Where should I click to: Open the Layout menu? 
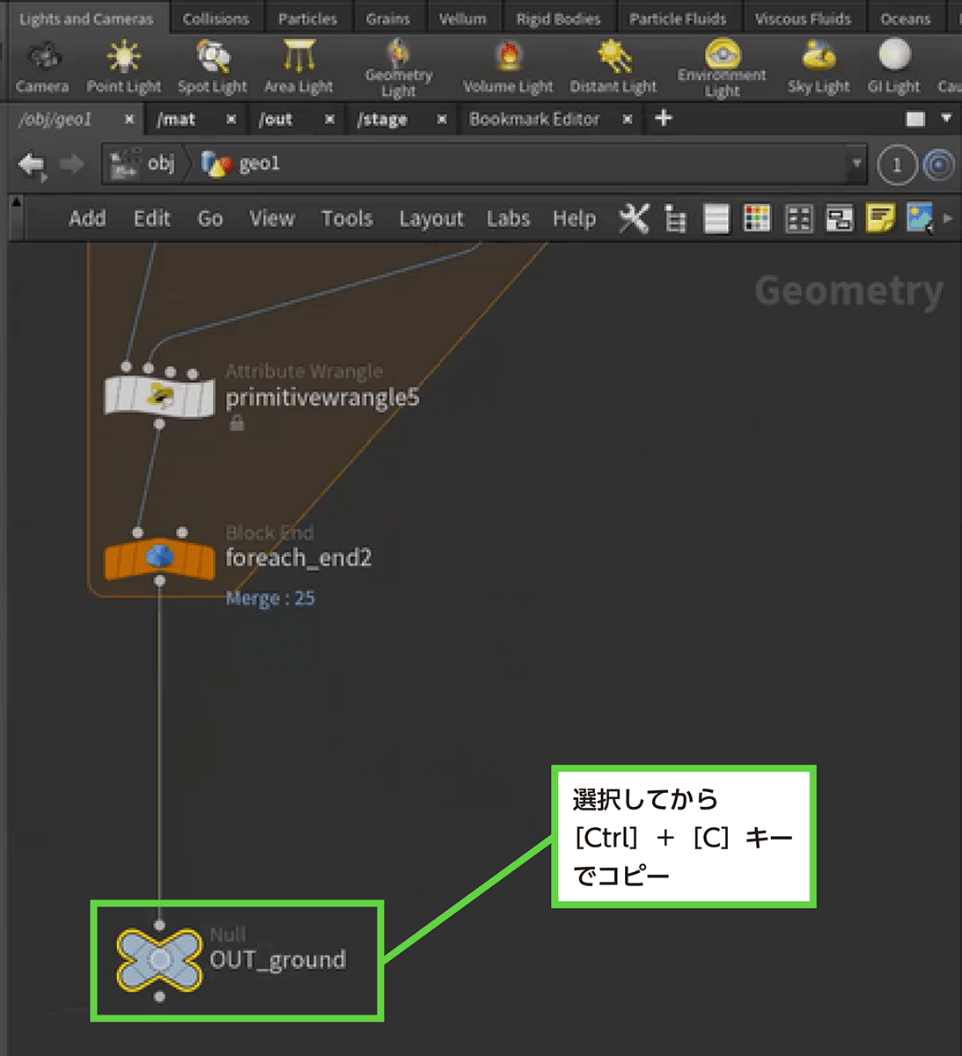pyautogui.click(x=431, y=218)
